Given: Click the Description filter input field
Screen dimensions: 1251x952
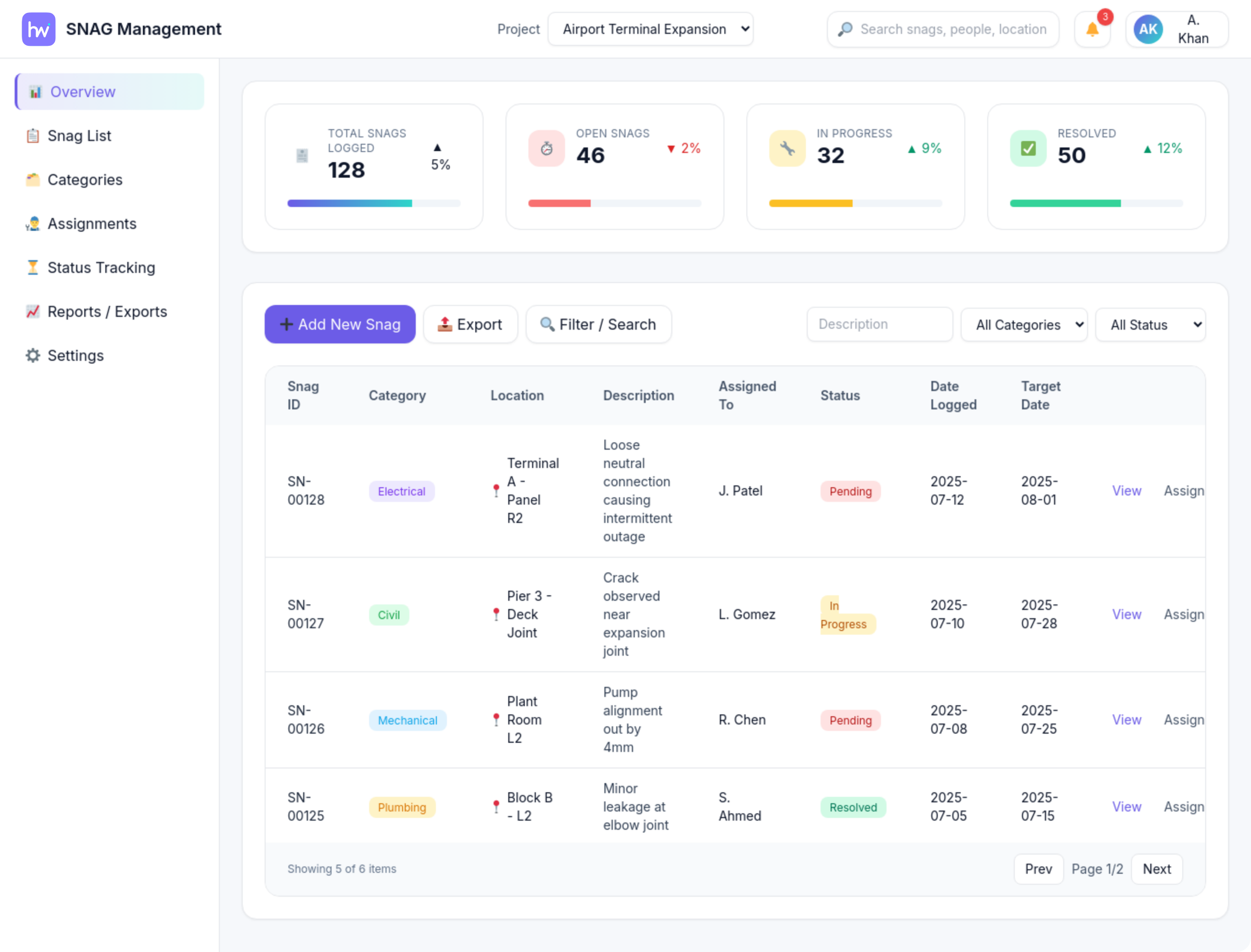Looking at the screenshot, I should click(x=879, y=325).
